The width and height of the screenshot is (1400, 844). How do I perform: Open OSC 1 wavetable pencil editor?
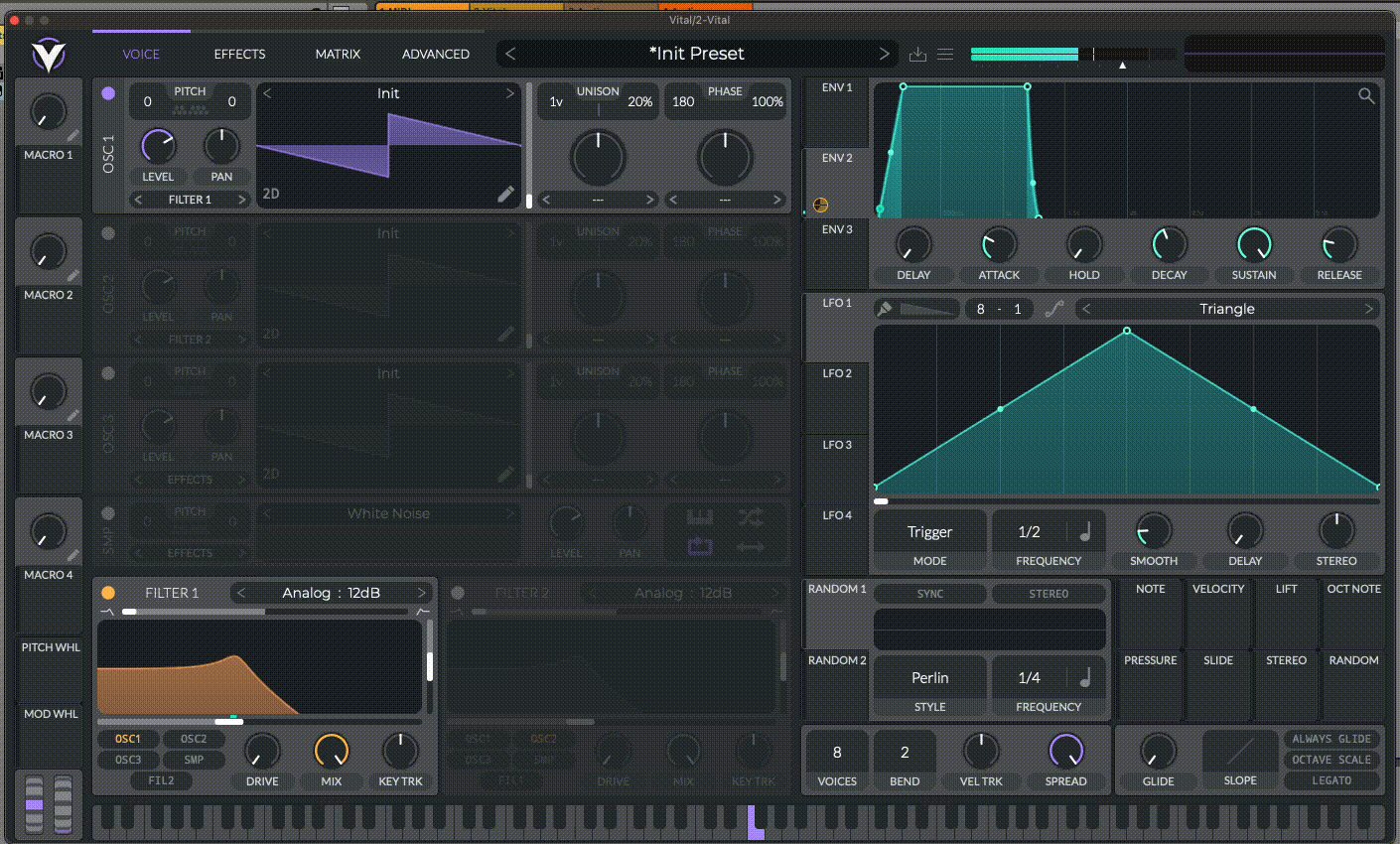(x=505, y=195)
